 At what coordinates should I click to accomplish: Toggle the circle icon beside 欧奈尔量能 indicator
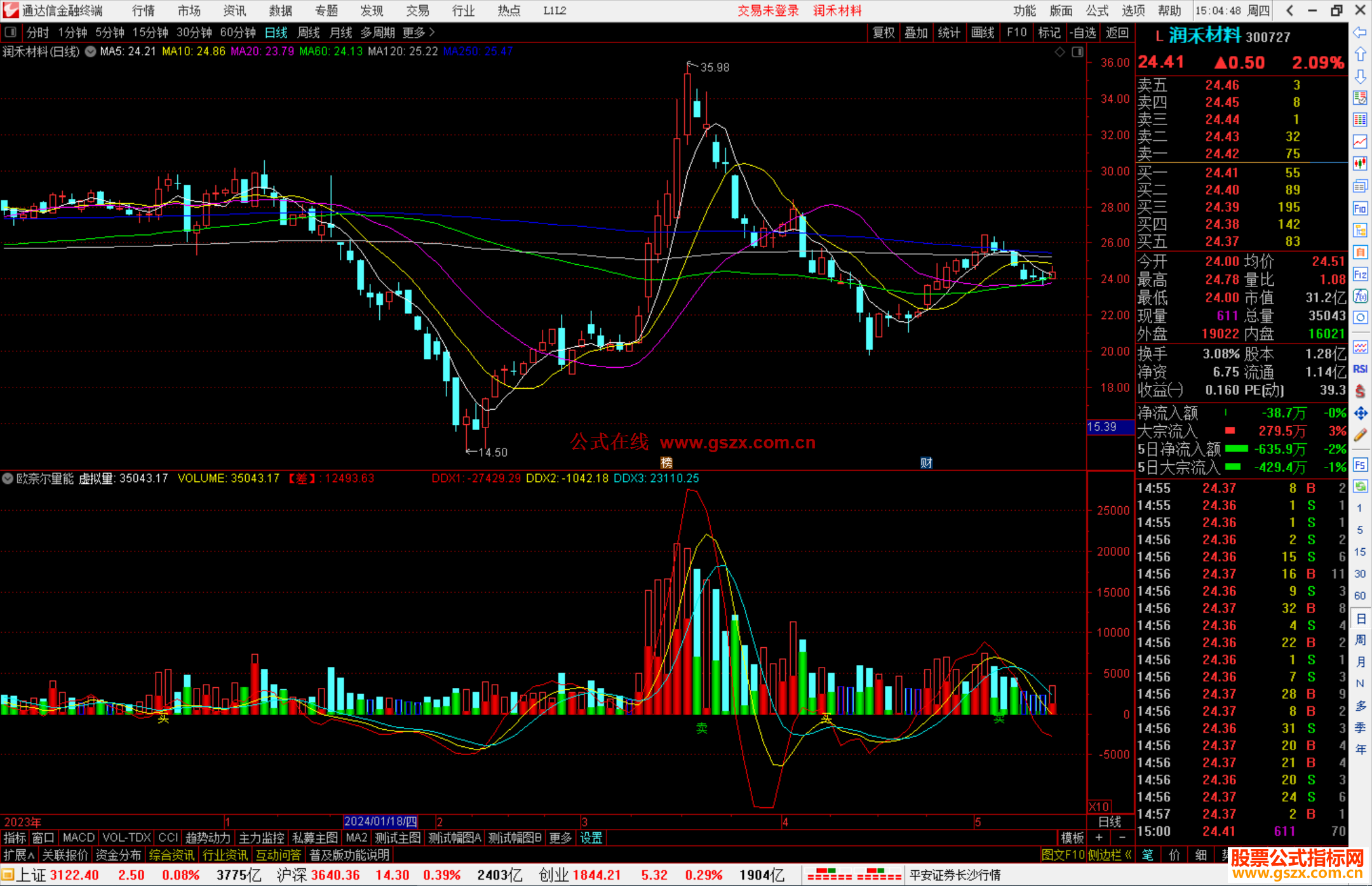click(8, 478)
